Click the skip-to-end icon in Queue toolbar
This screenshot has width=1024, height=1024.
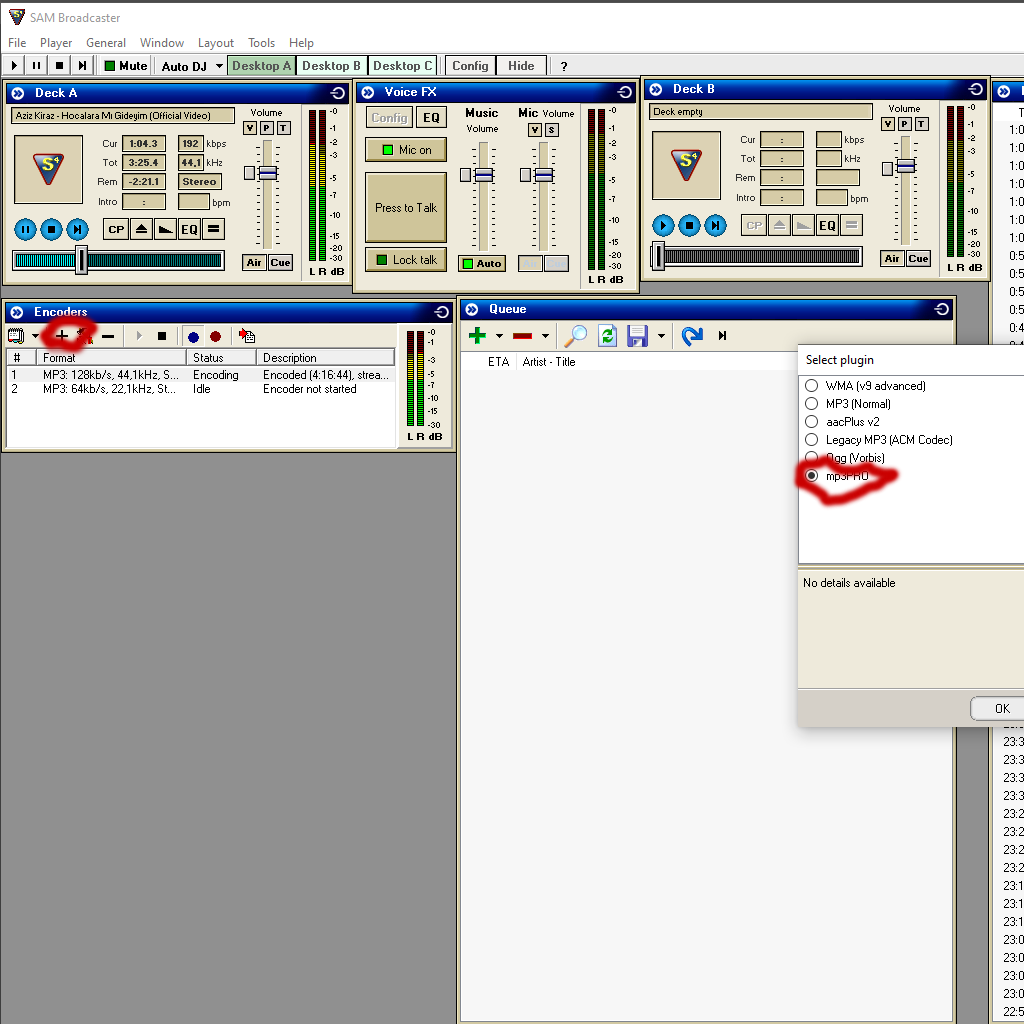(722, 336)
